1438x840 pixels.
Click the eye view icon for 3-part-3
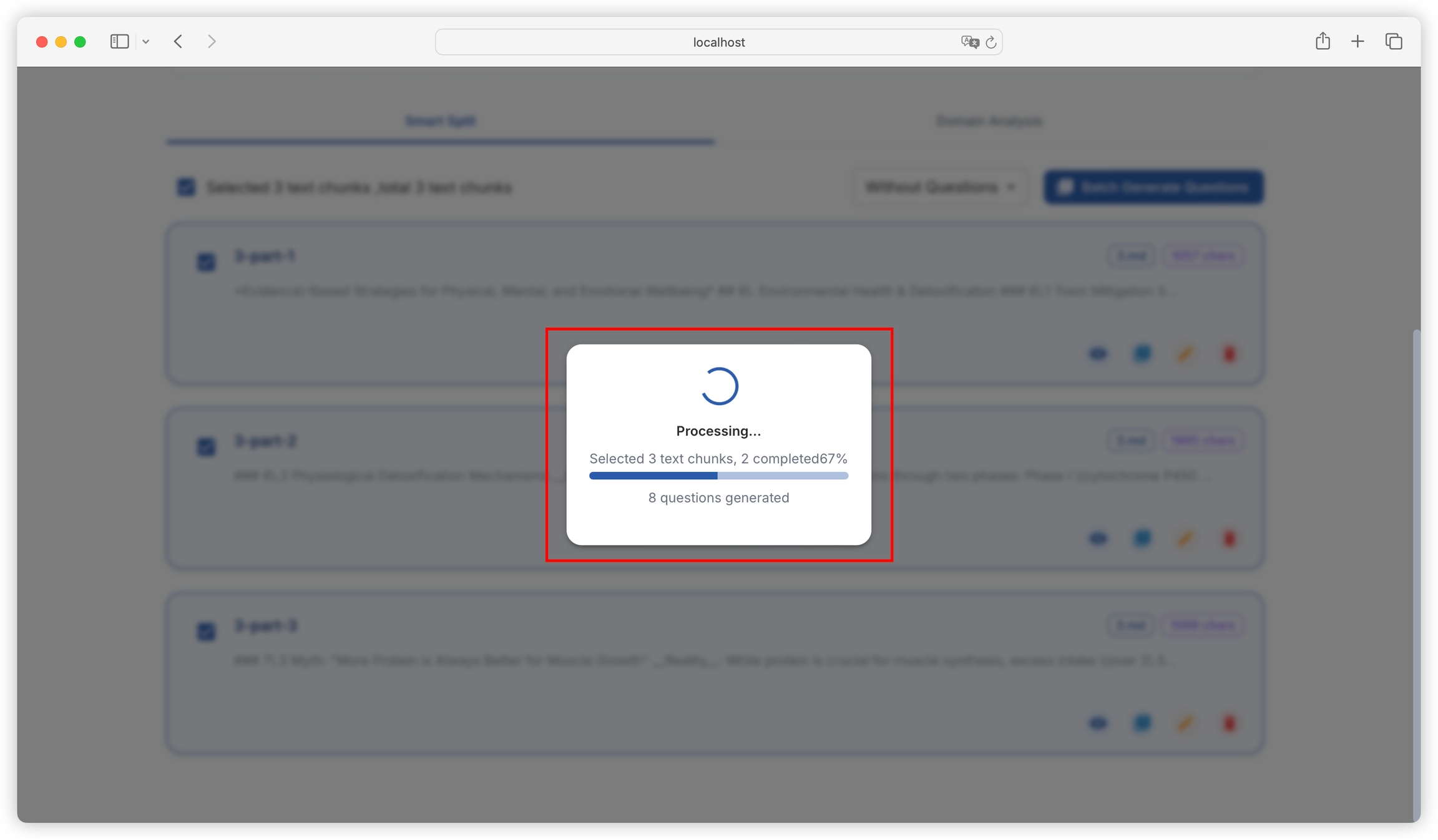pos(1098,723)
